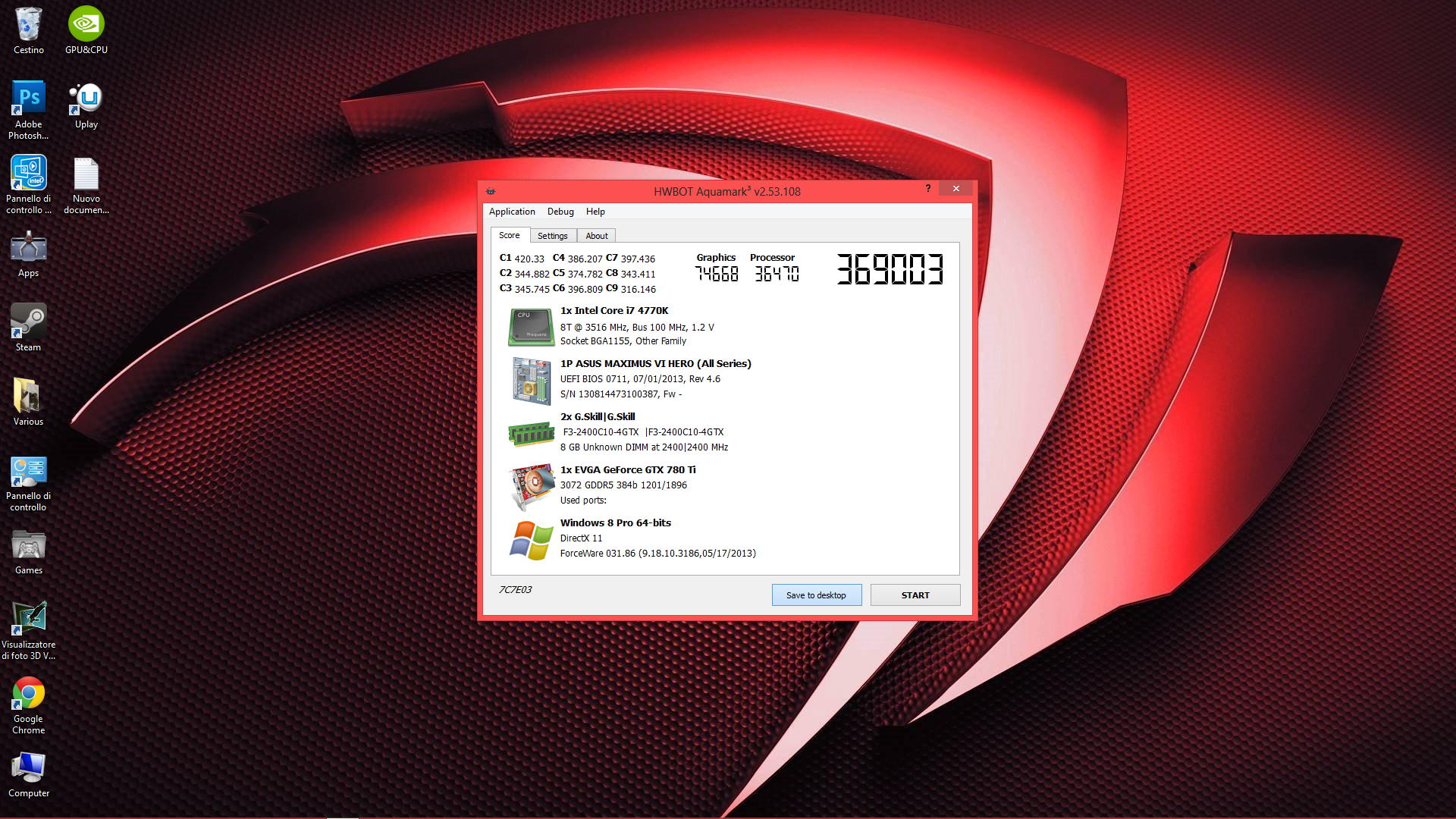Switch to the Score tab
The height and width of the screenshot is (819, 1456).
tap(510, 235)
